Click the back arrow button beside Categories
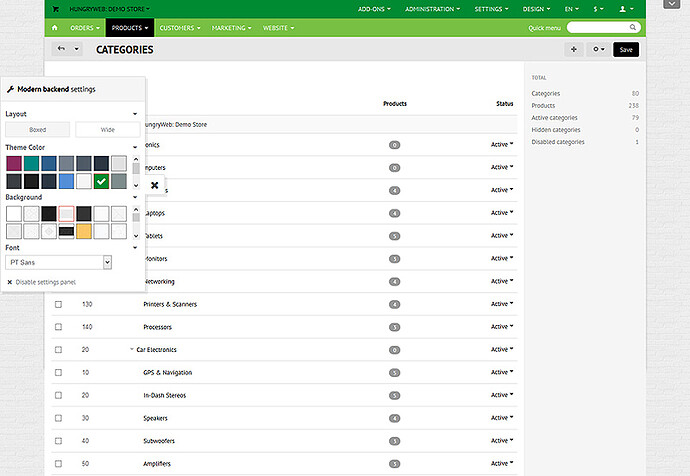The height and width of the screenshot is (476, 690). point(61,49)
